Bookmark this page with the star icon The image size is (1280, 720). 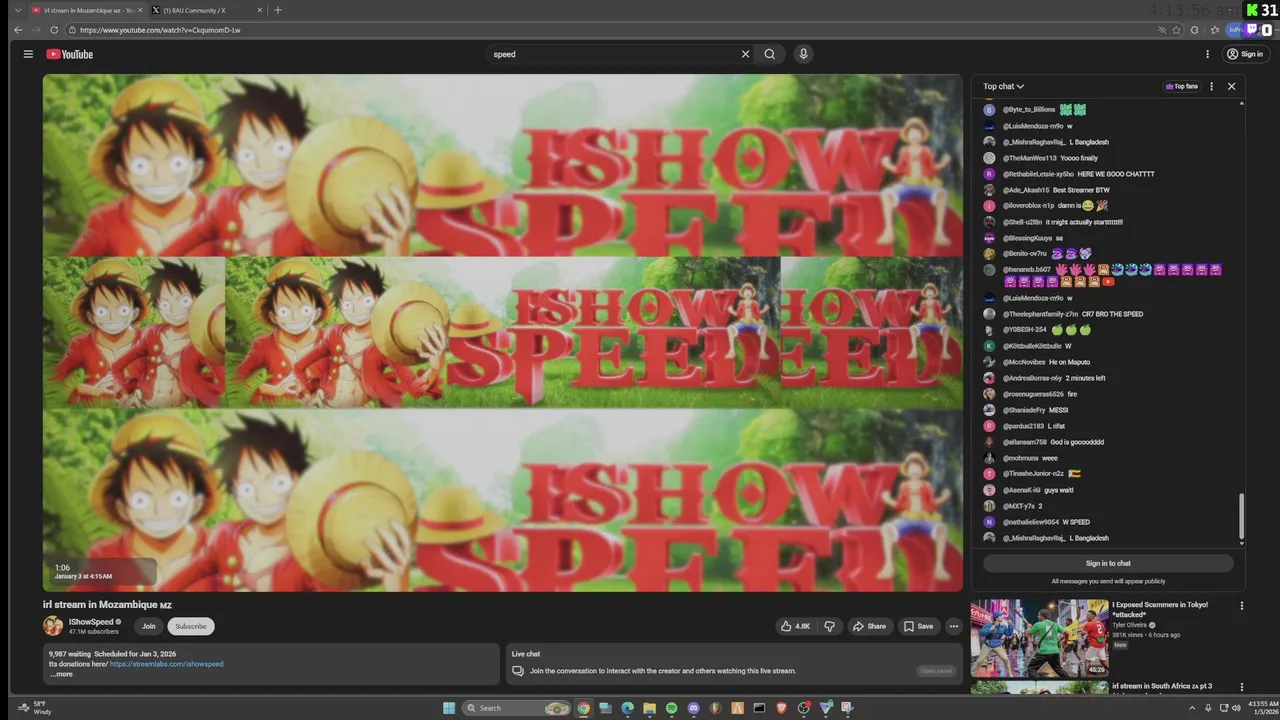click(x=1176, y=30)
